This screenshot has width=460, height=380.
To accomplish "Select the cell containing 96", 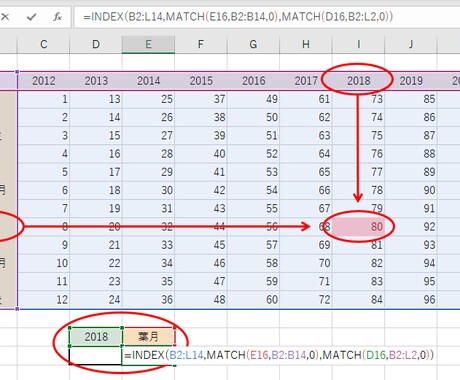I will pyautogui.click(x=411, y=299).
